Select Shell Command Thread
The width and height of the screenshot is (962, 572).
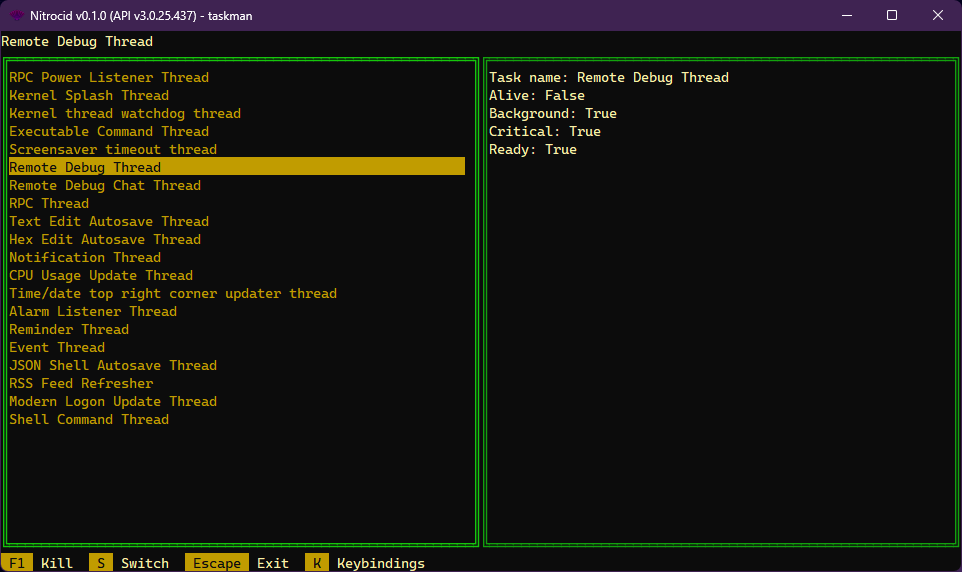point(89,419)
